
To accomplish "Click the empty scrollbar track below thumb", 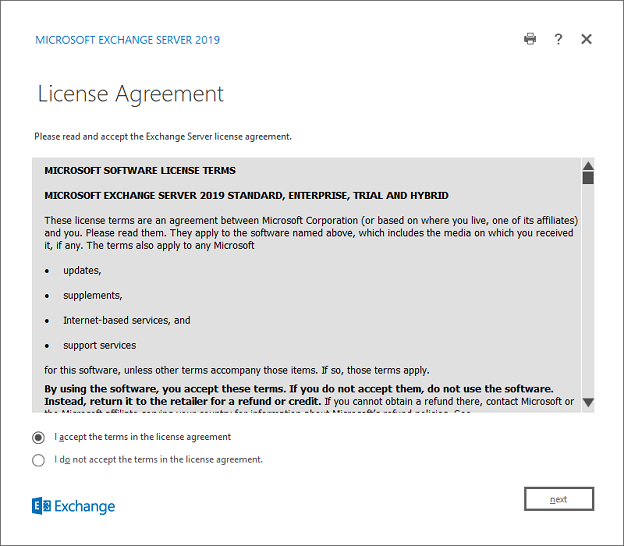I will [x=588, y=290].
